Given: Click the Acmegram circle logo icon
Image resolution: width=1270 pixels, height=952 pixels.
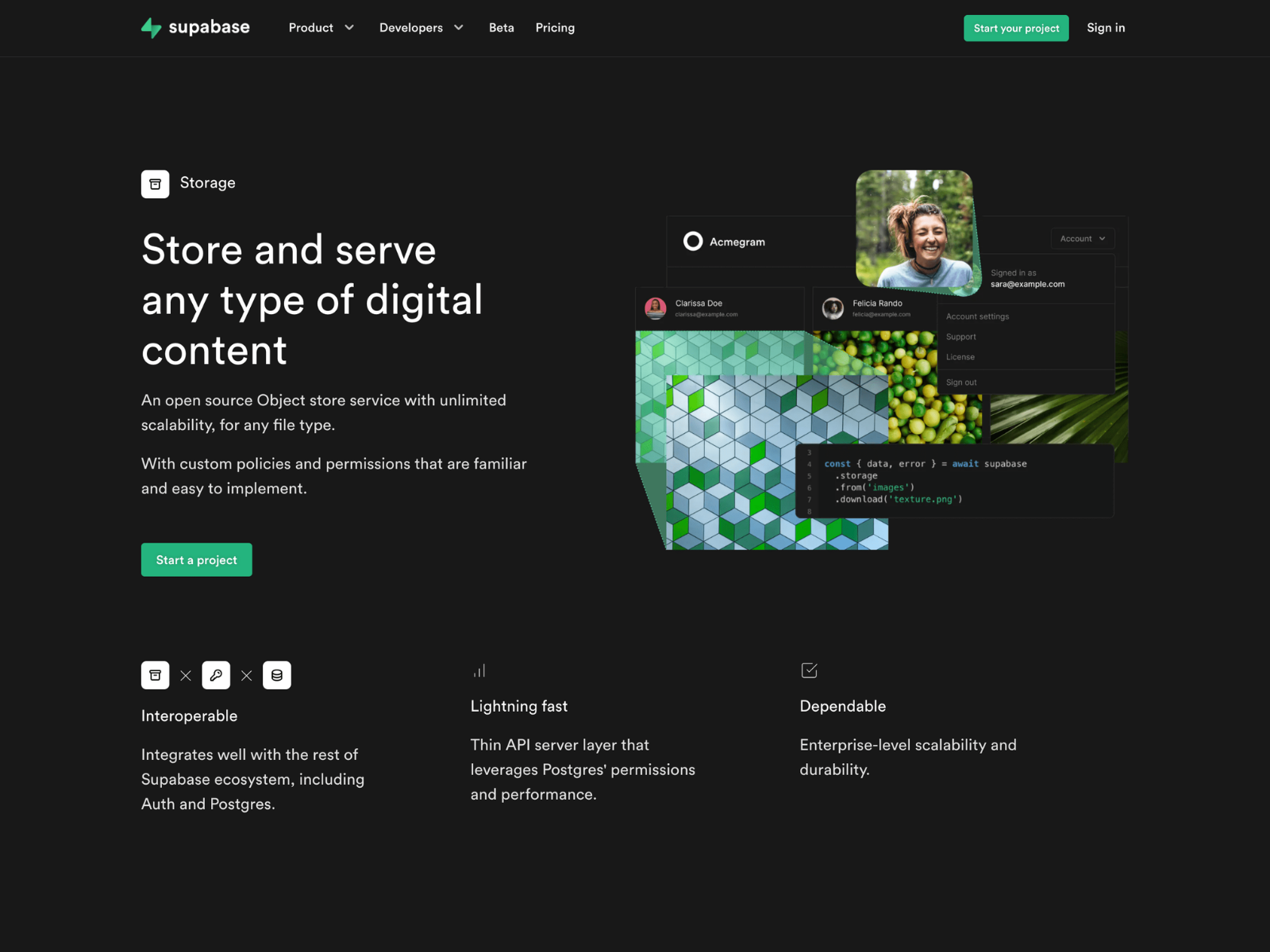Looking at the screenshot, I should (693, 241).
